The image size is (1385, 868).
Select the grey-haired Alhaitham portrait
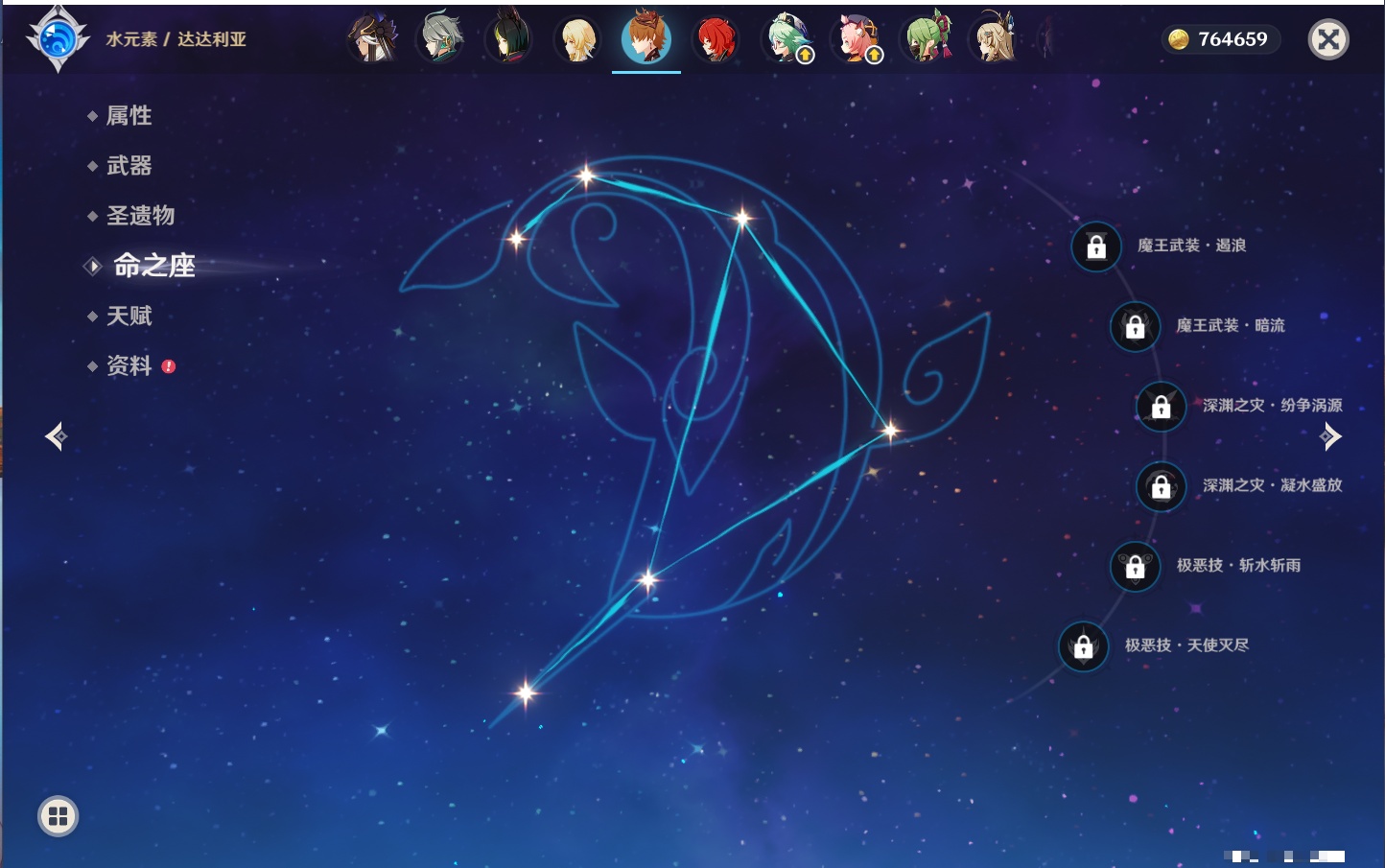441,38
